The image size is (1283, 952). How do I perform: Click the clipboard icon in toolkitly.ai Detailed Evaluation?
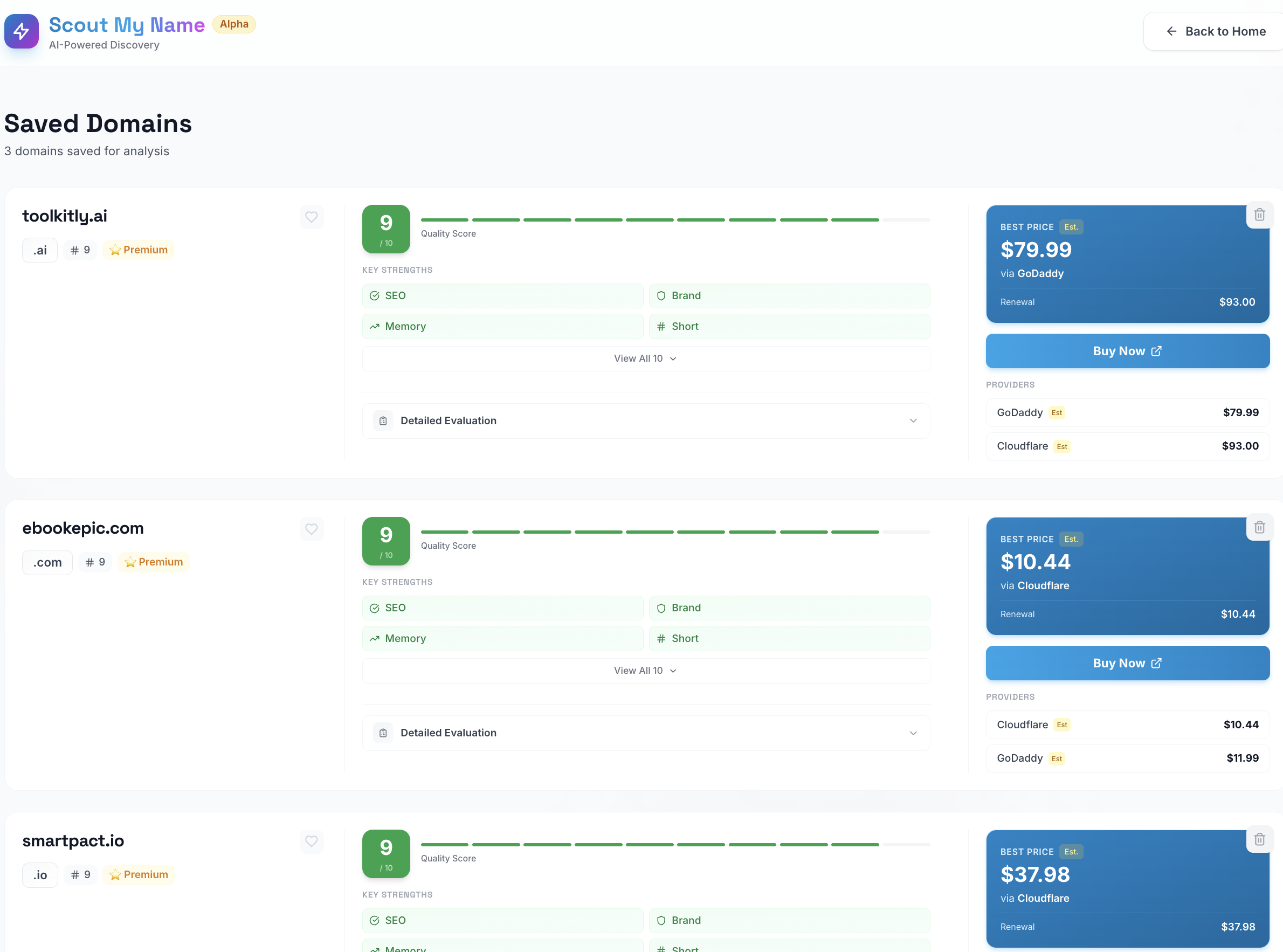pos(383,420)
